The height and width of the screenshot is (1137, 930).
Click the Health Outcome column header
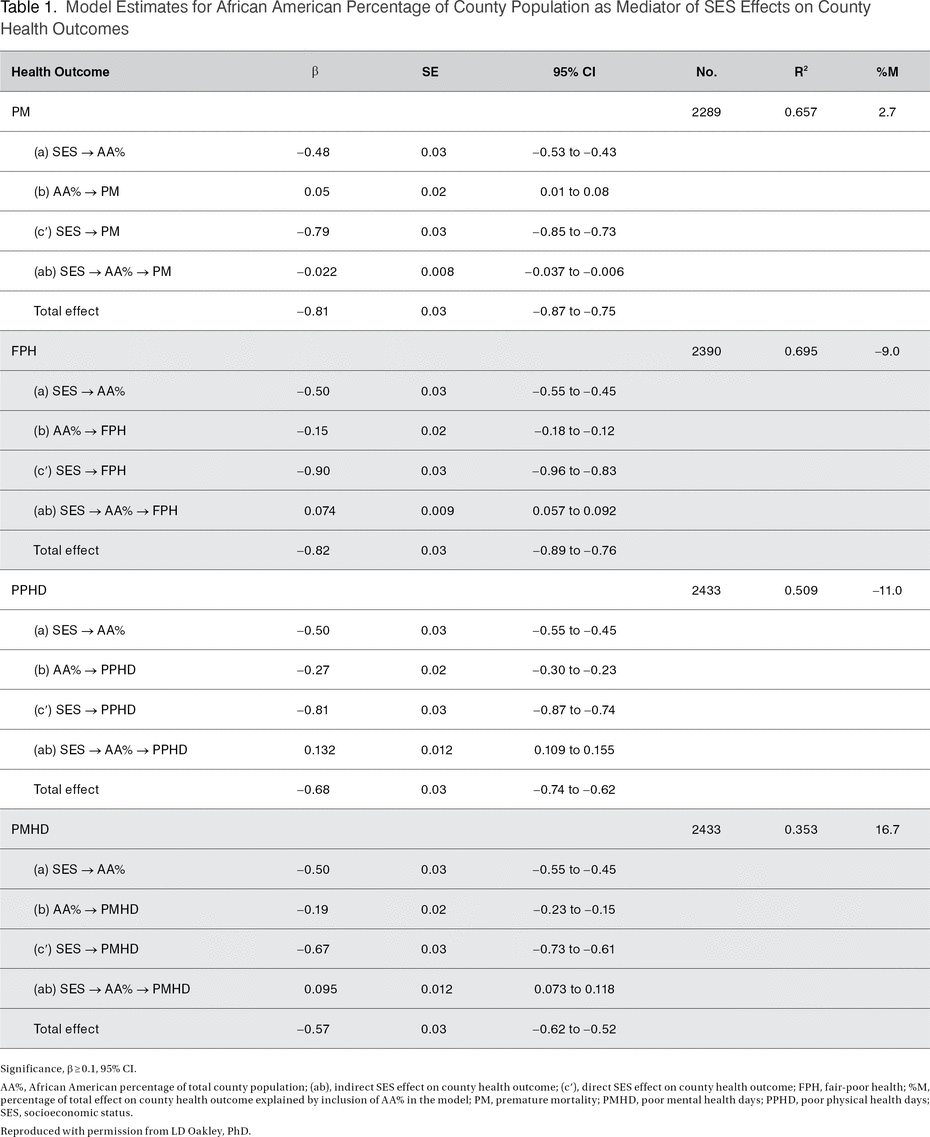(x=60, y=72)
